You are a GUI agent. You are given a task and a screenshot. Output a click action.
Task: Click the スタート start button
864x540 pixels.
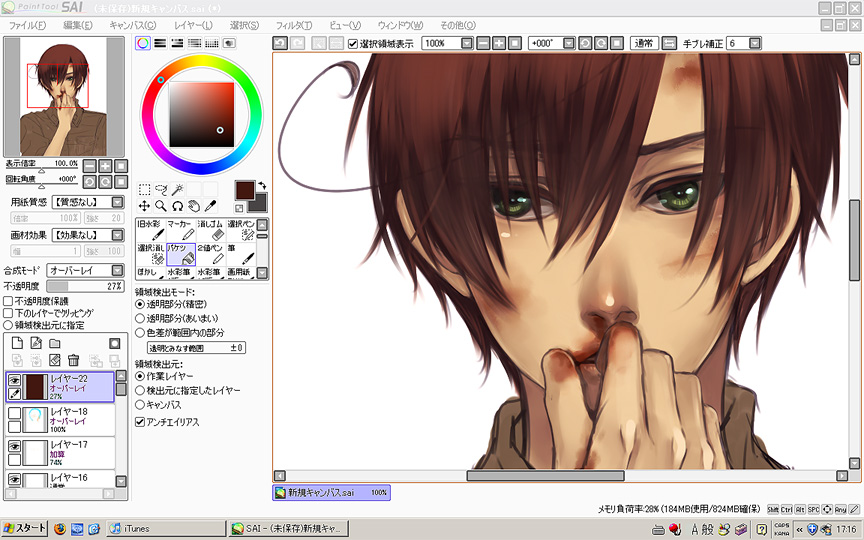[x=24, y=528]
